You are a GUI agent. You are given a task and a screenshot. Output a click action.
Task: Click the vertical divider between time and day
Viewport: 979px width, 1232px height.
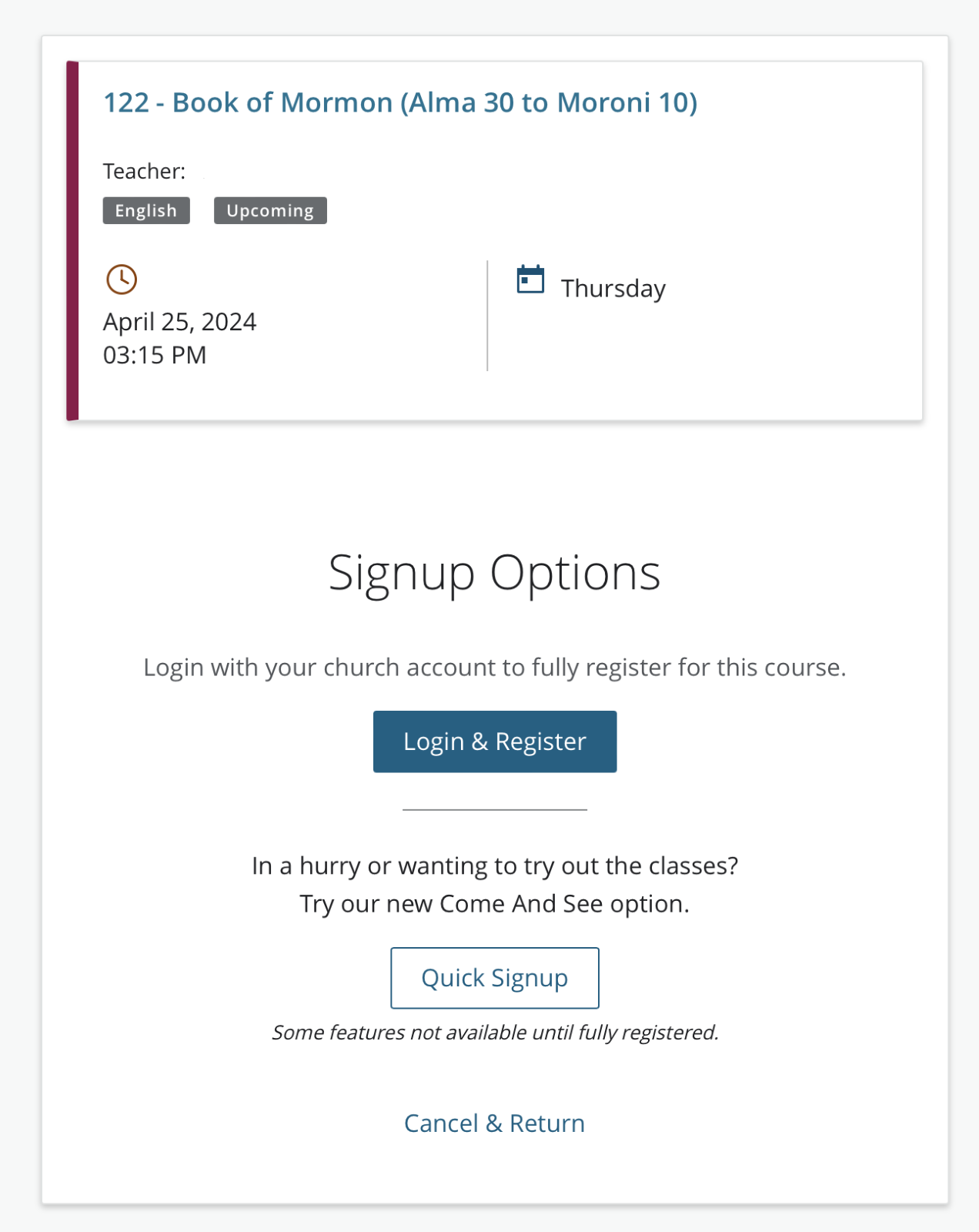(x=487, y=316)
